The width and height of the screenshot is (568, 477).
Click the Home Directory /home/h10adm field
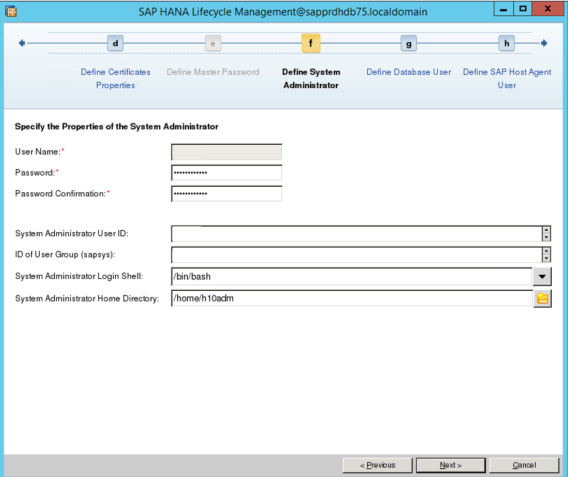click(x=352, y=298)
